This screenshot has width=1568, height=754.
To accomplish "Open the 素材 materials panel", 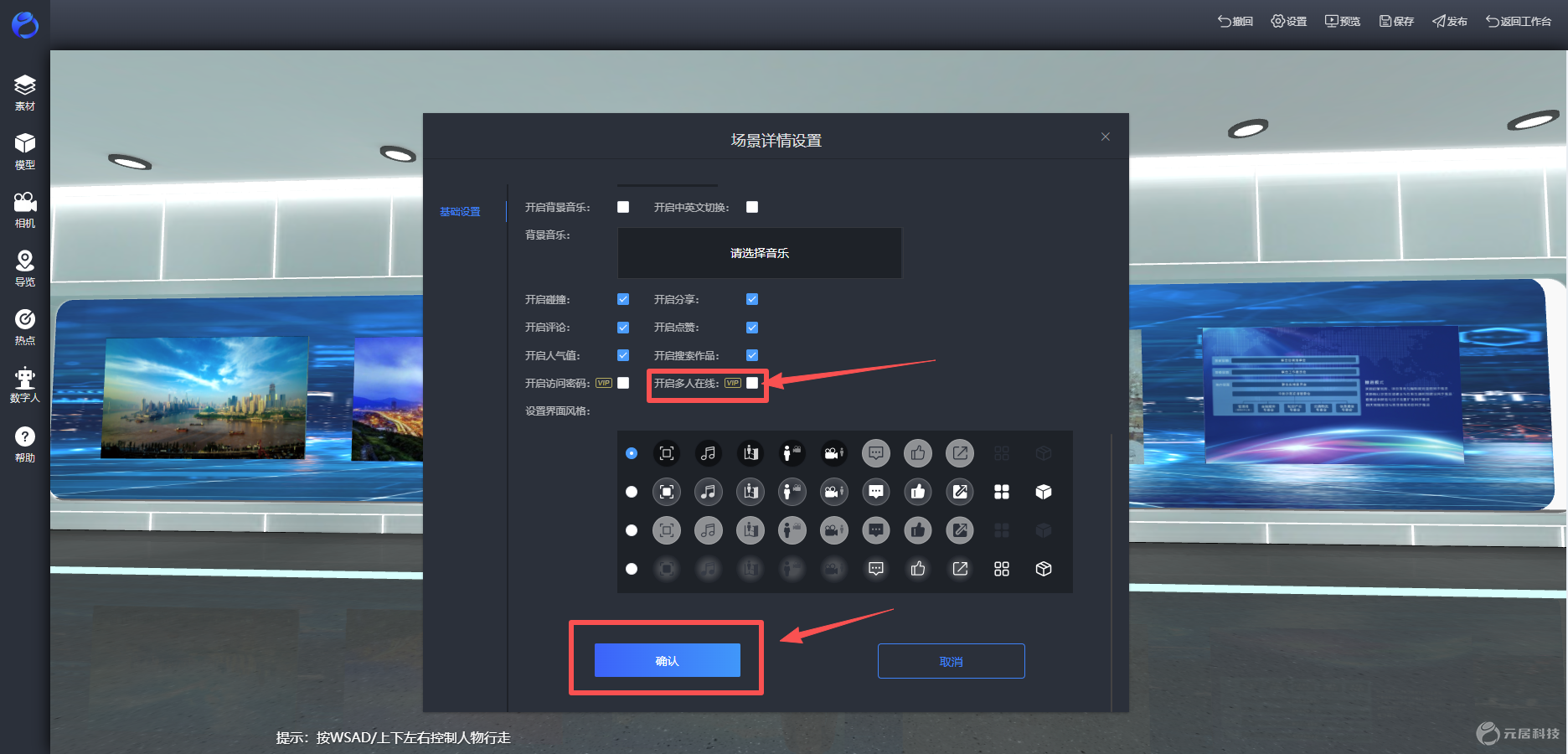I will (25, 92).
